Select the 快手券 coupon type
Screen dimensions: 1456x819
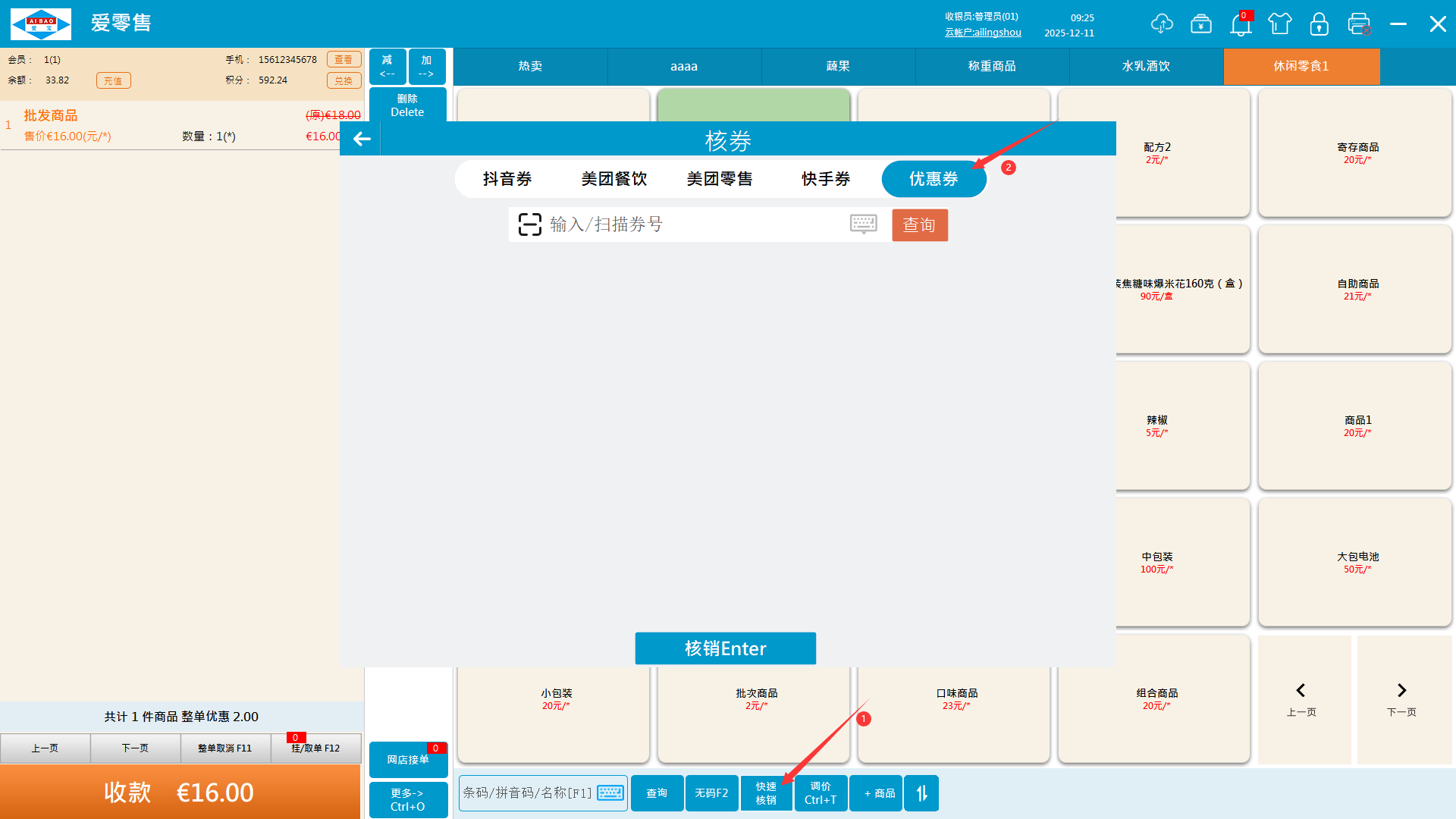[826, 179]
